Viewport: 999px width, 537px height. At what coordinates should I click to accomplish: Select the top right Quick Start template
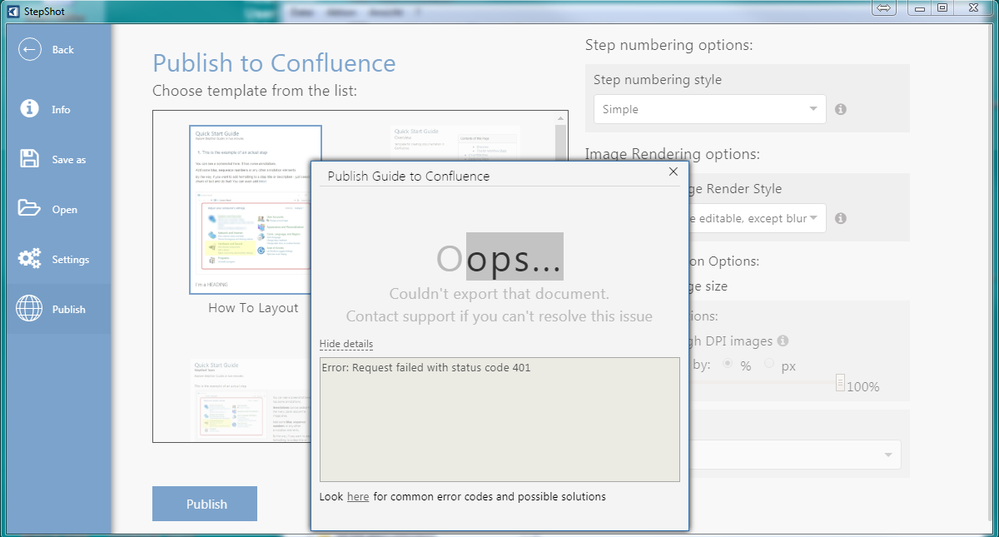(455, 143)
